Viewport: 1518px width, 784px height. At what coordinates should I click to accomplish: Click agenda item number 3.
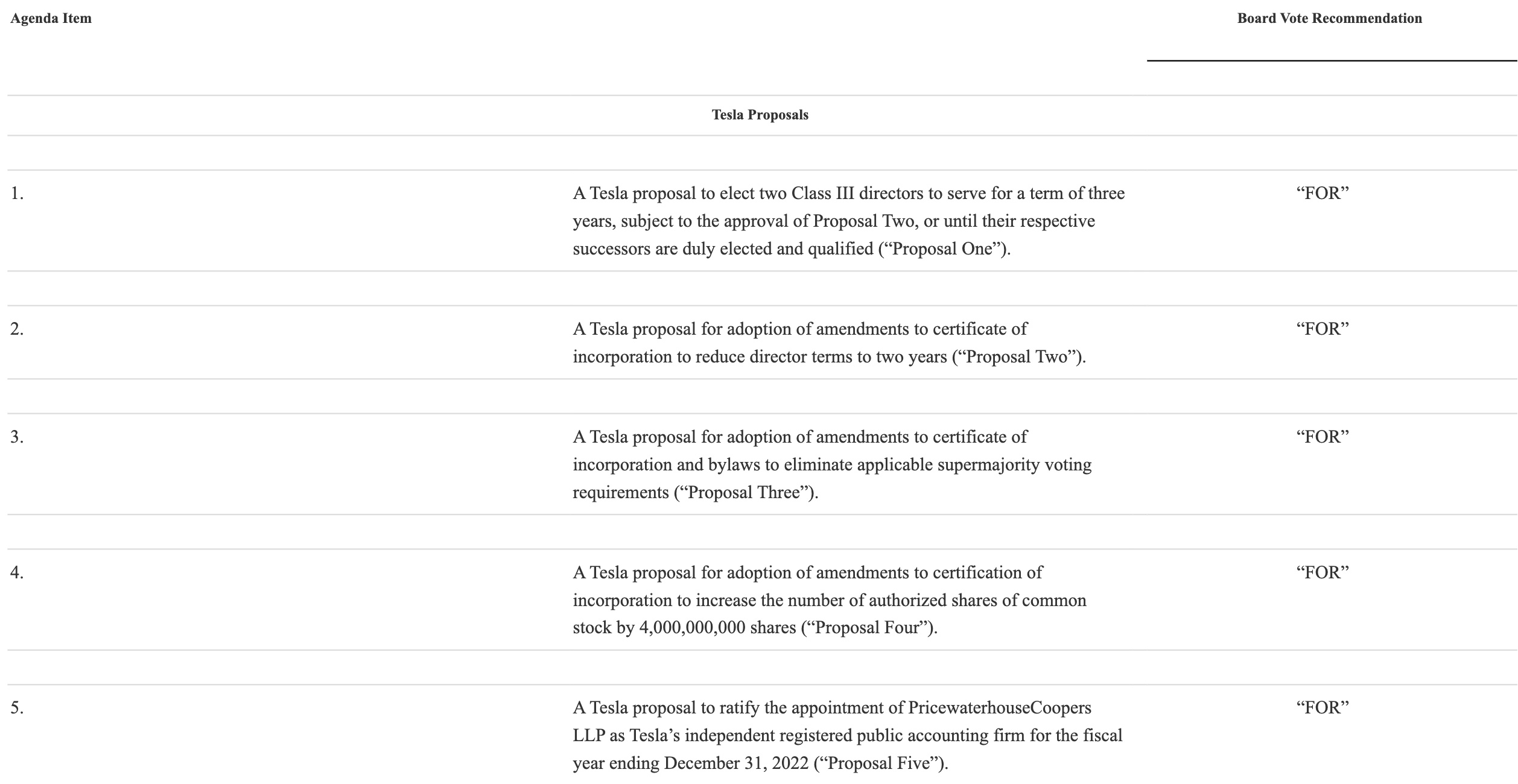[17, 437]
